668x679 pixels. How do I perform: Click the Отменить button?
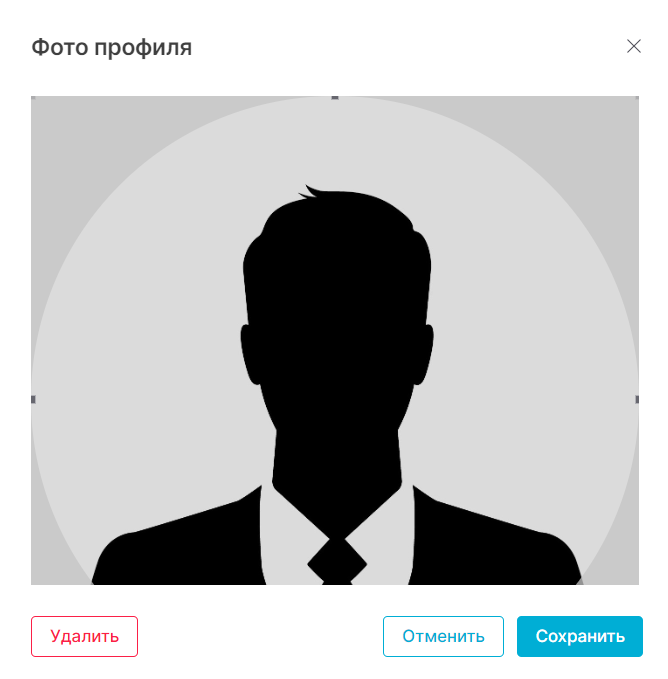point(443,636)
